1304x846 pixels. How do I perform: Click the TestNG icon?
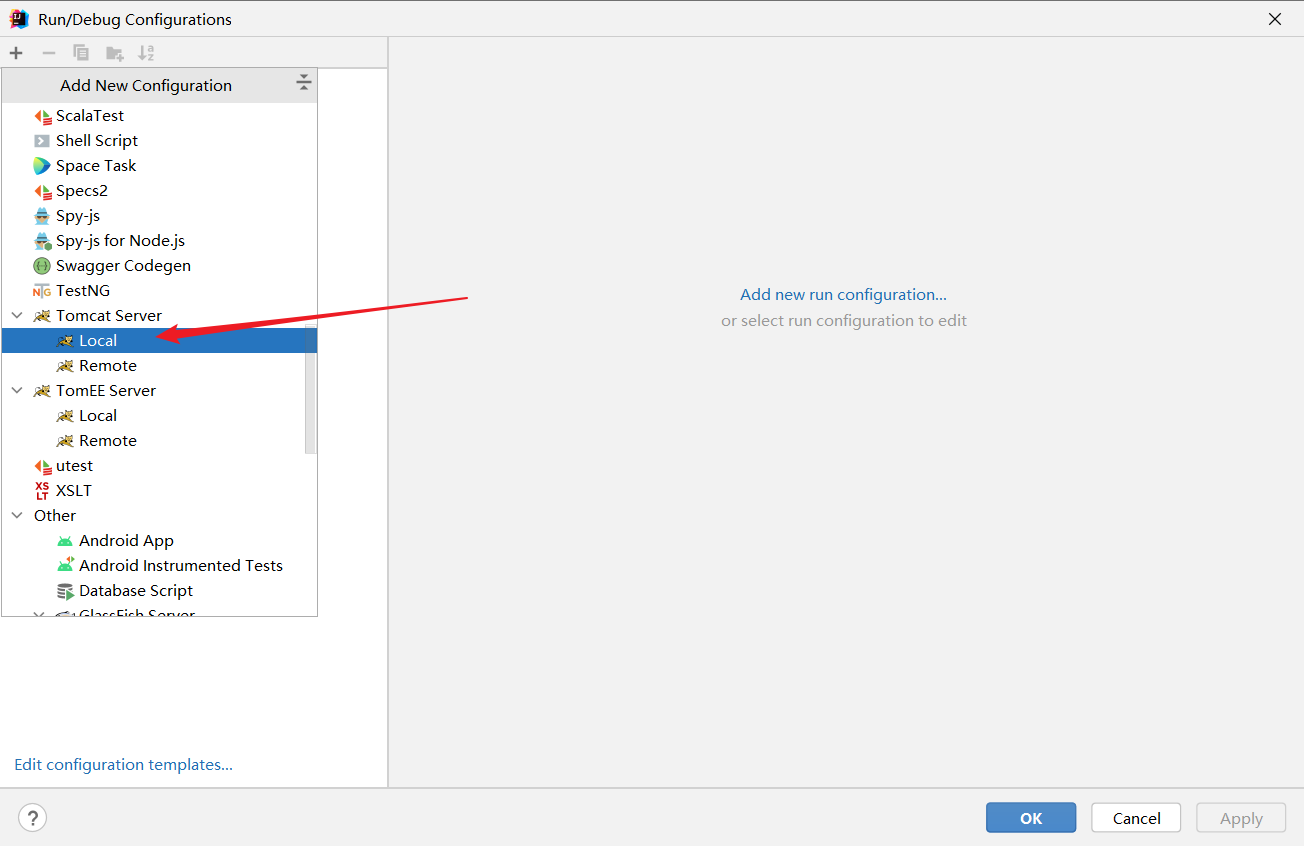pos(42,291)
